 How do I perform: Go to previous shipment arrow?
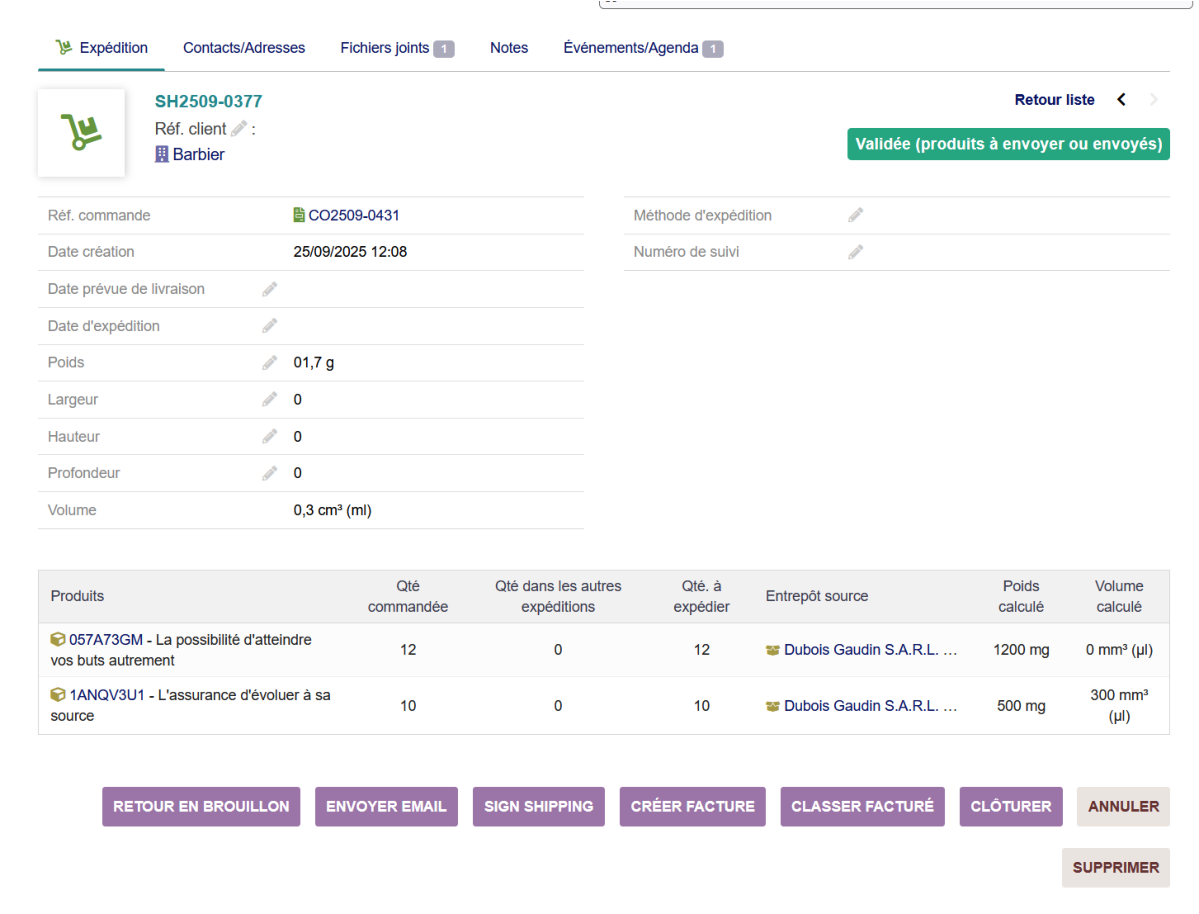[x=1122, y=99]
